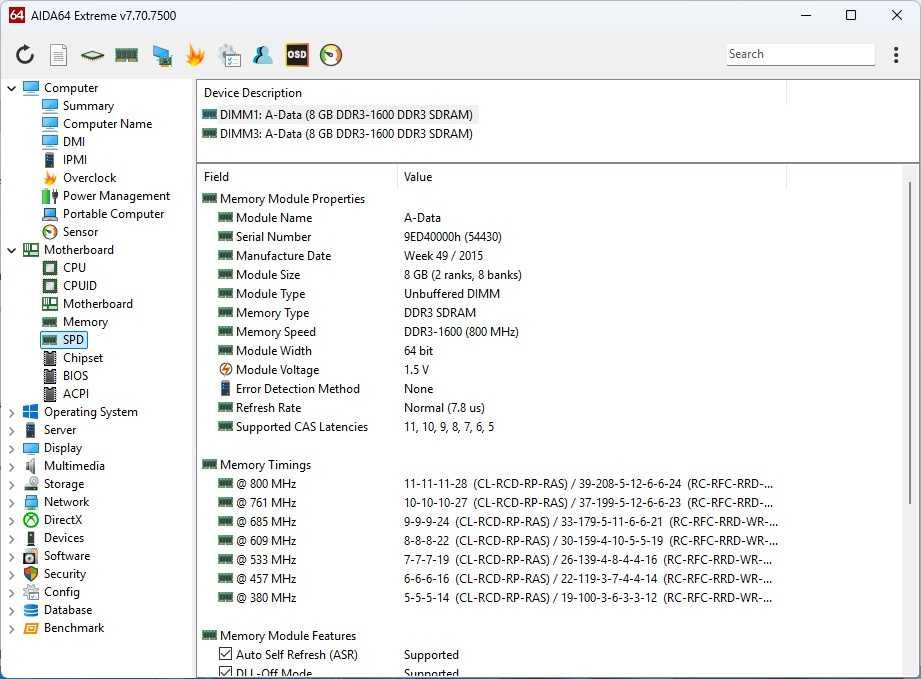Click the Refresh toolbar icon
Image resolution: width=921 pixels, height=679 pixels.
pyautogui.click(x=25, y=55)
